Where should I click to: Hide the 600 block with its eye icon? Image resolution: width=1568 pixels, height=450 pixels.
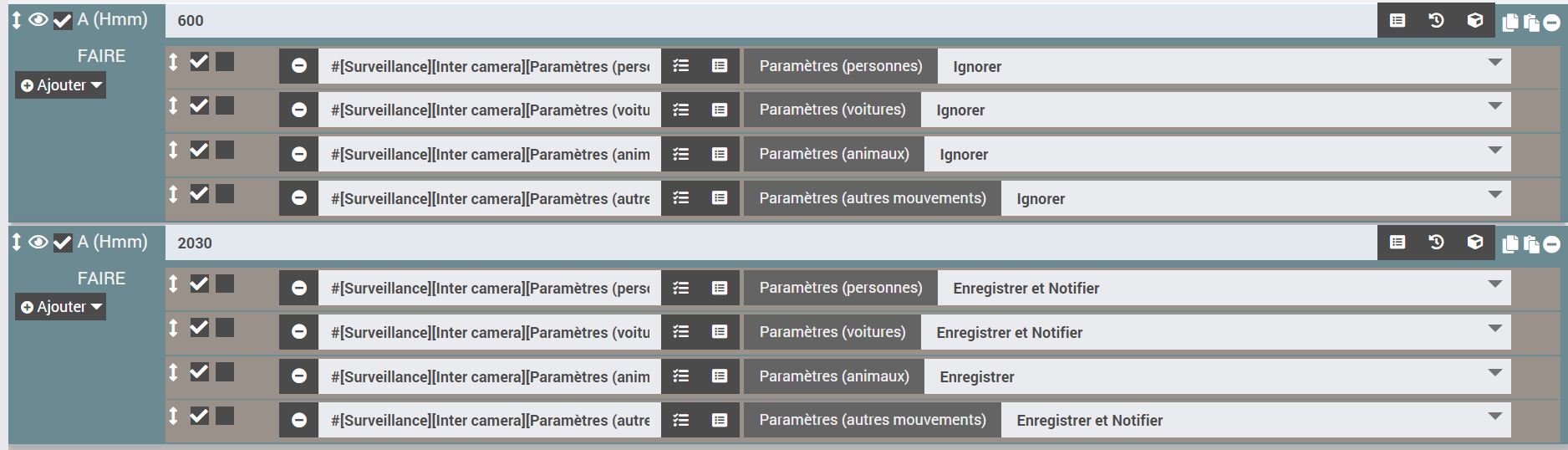click(x=38, y=19)
